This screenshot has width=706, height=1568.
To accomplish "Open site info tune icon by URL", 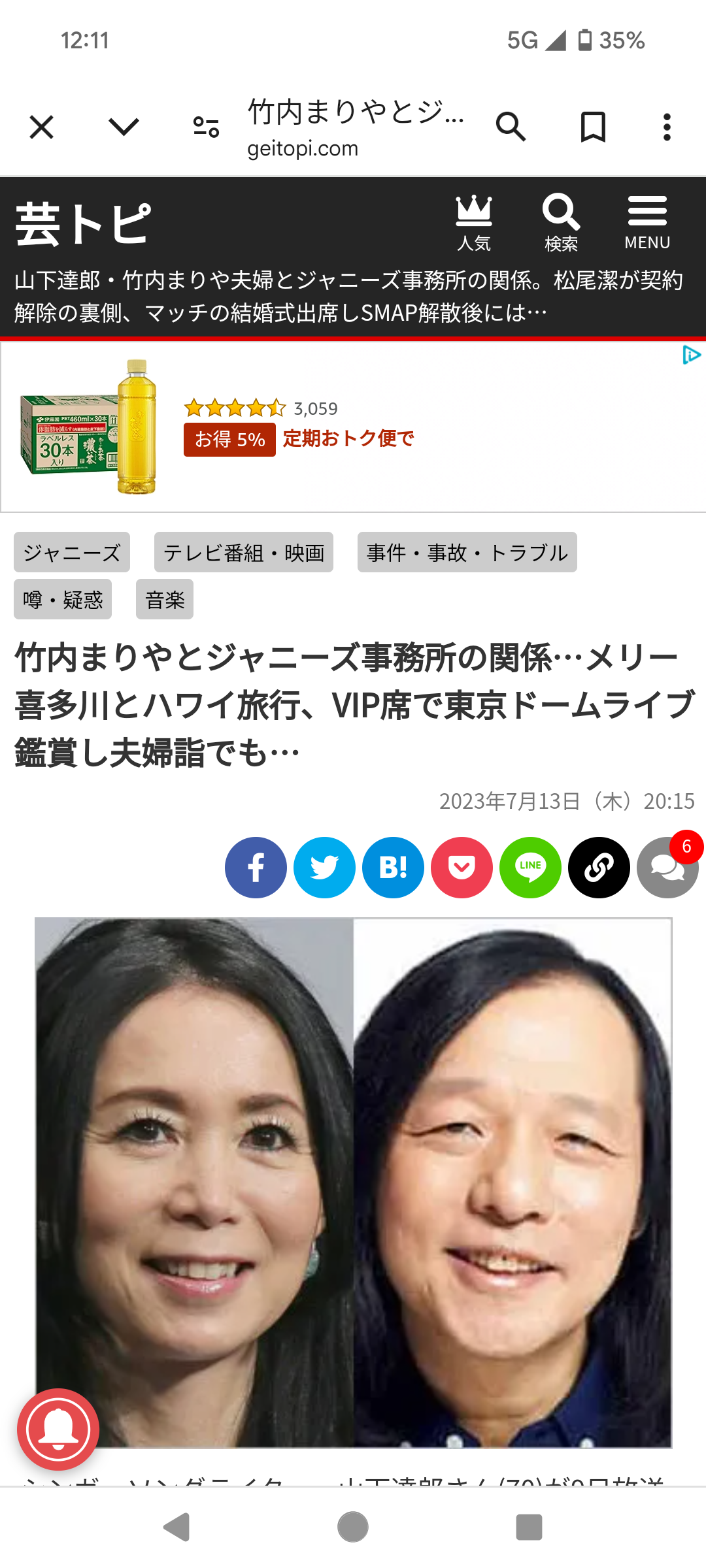I will pos(206,127).
